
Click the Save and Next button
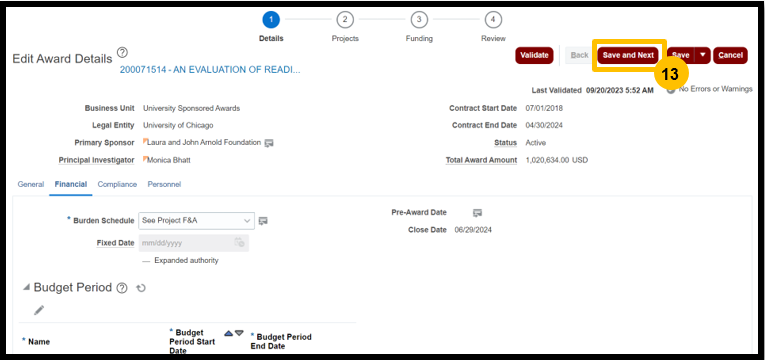coord(628,55)
